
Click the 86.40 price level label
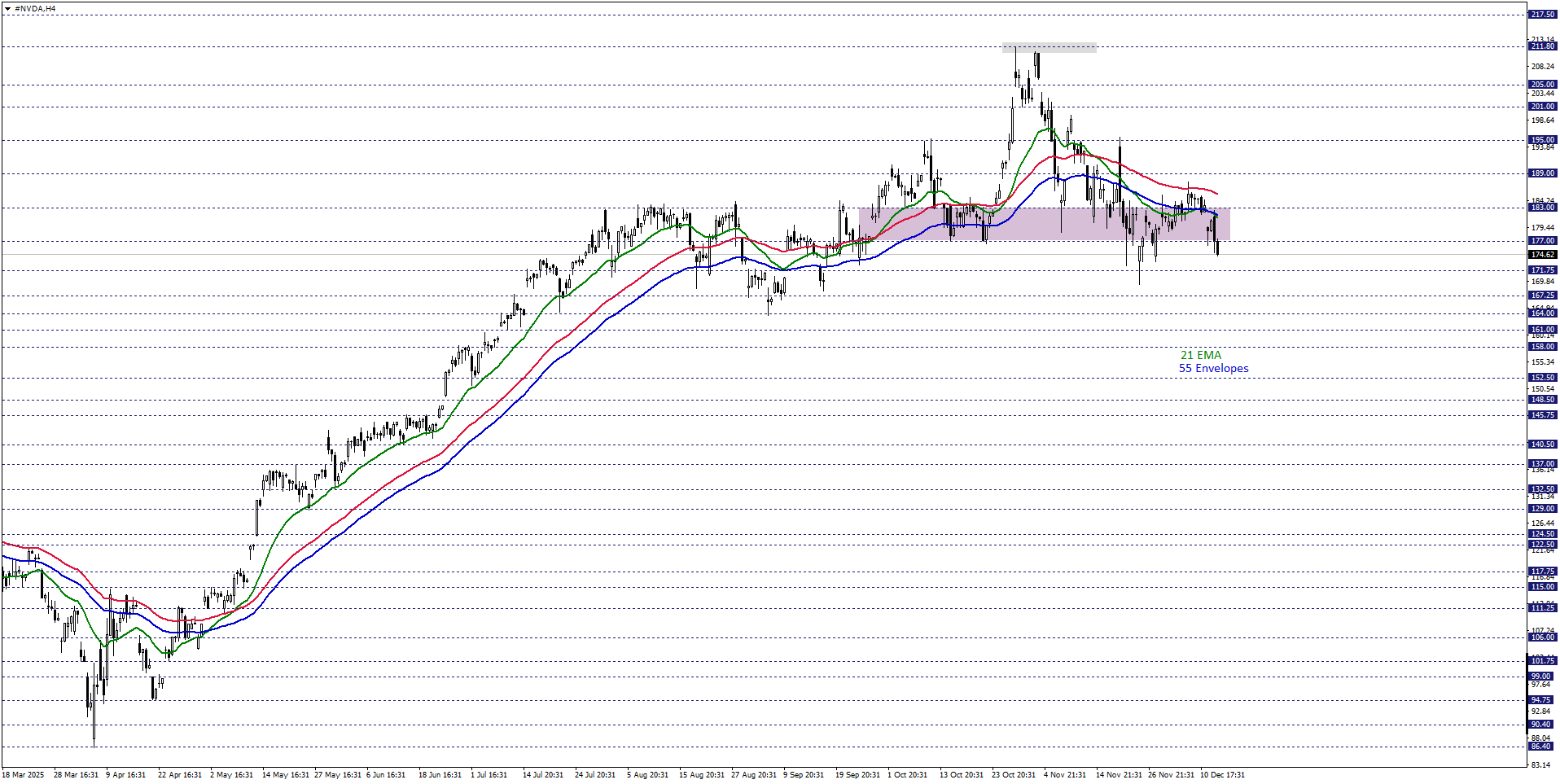pyautogui.click(x=1542, y=747)
